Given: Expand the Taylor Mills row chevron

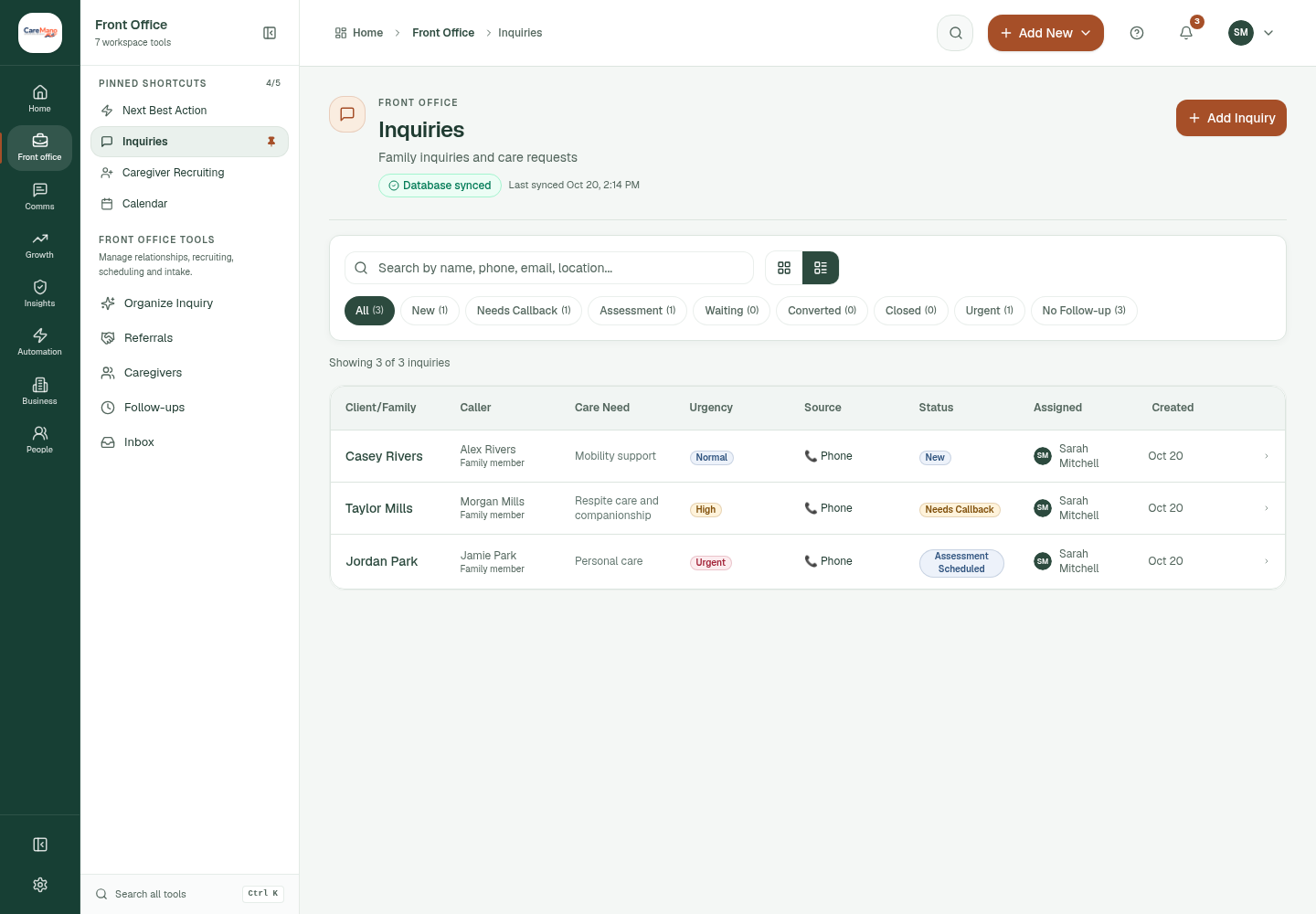Looking at the screenshot, I should coord(1266,508).
